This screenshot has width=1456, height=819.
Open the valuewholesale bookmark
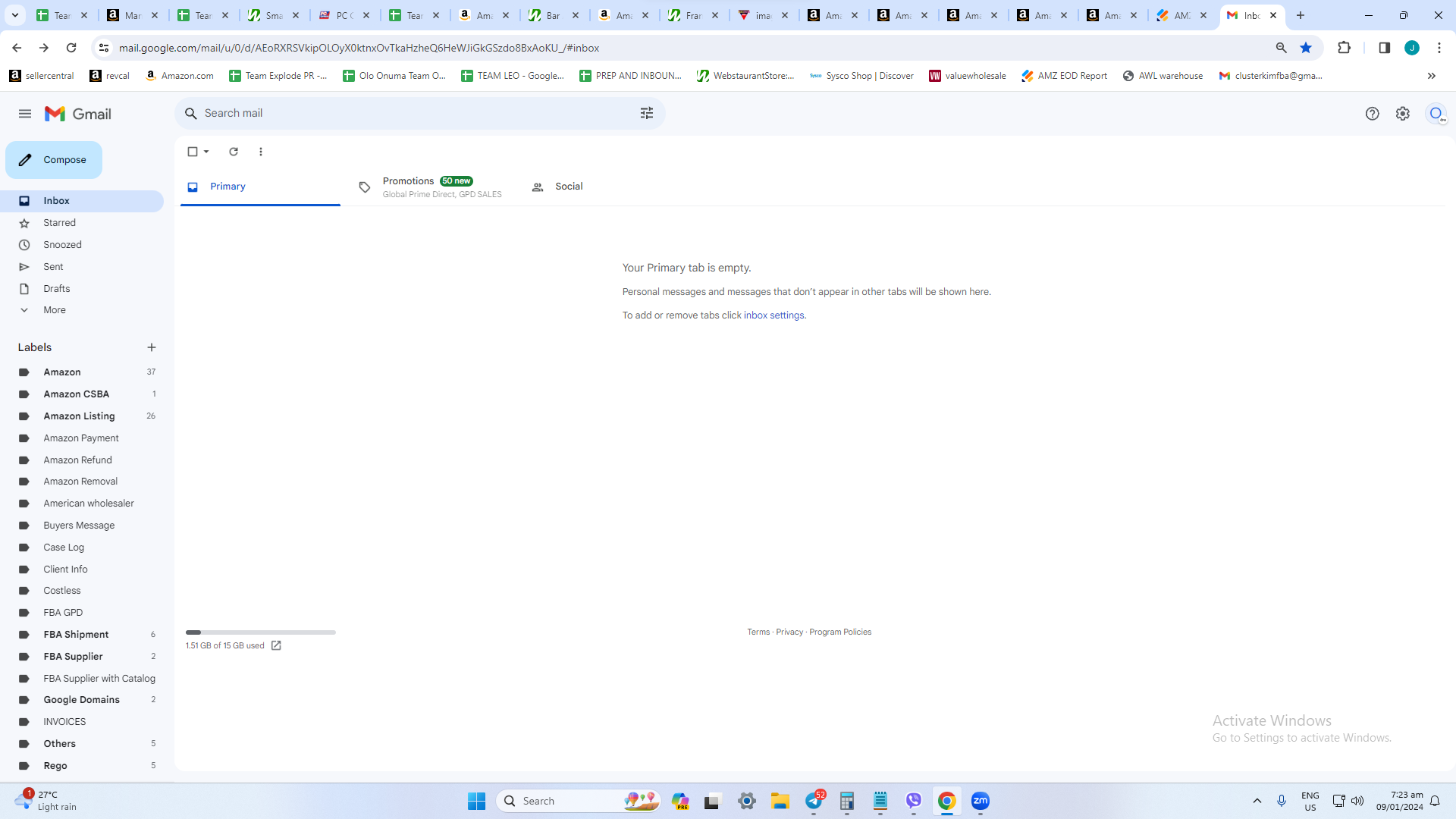pyautogui.click(x=968, y=76)
